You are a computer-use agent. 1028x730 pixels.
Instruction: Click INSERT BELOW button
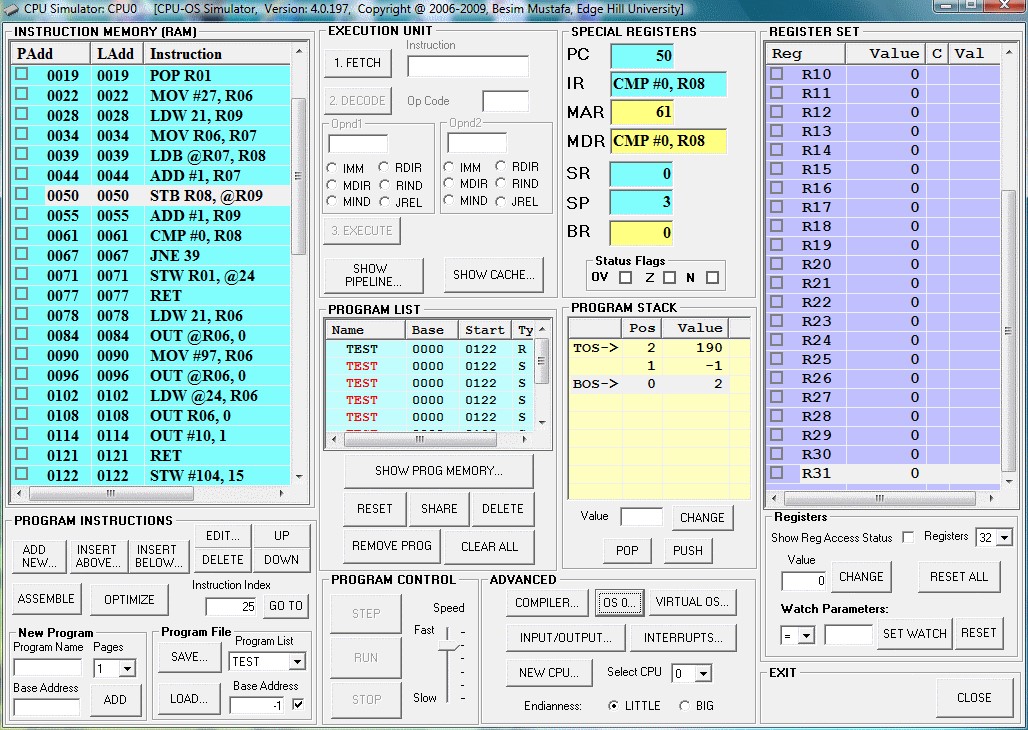tap(158, 556)
